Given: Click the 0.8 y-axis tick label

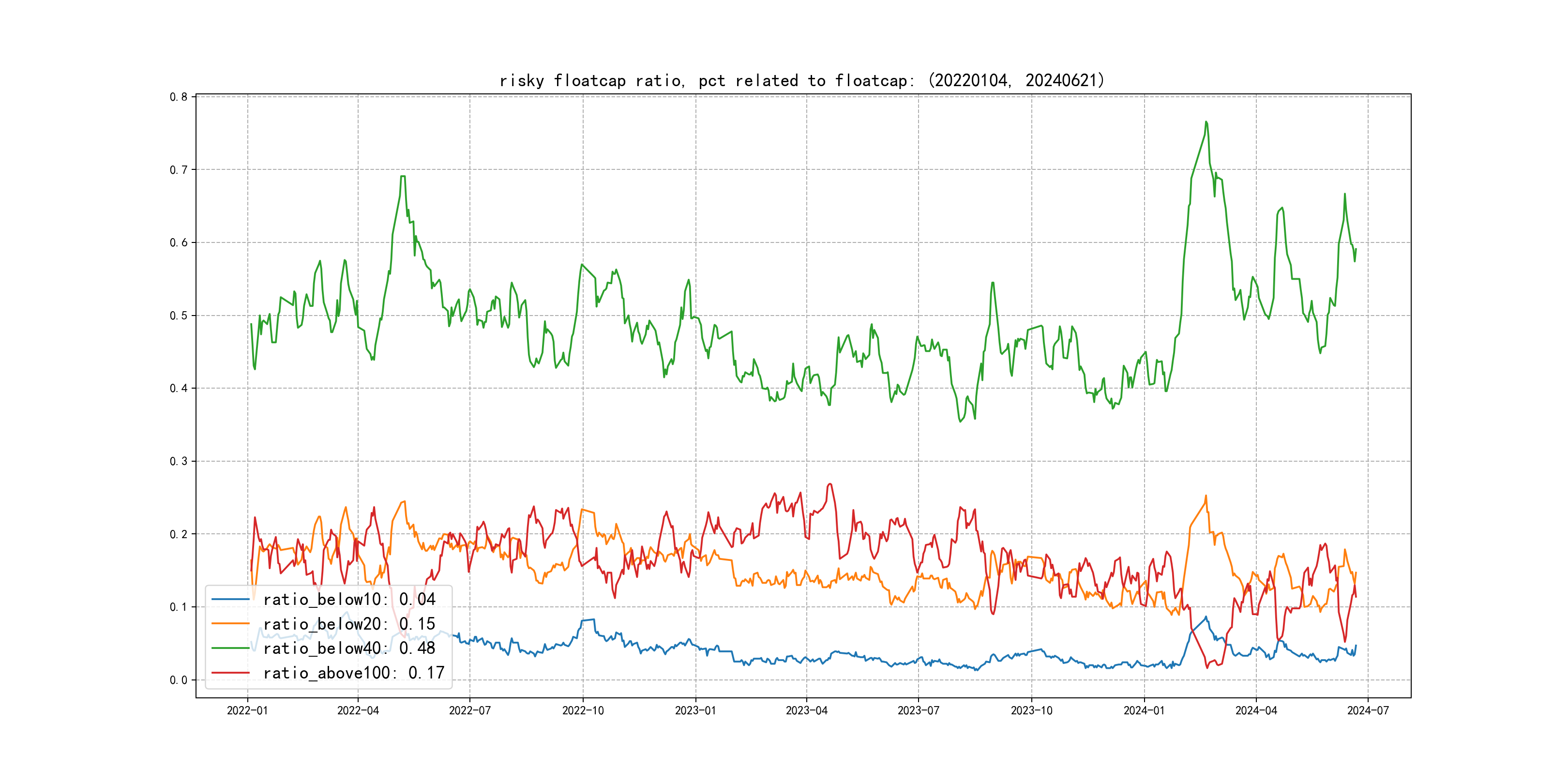Looking at the screenshot, I should click(179, 97).
